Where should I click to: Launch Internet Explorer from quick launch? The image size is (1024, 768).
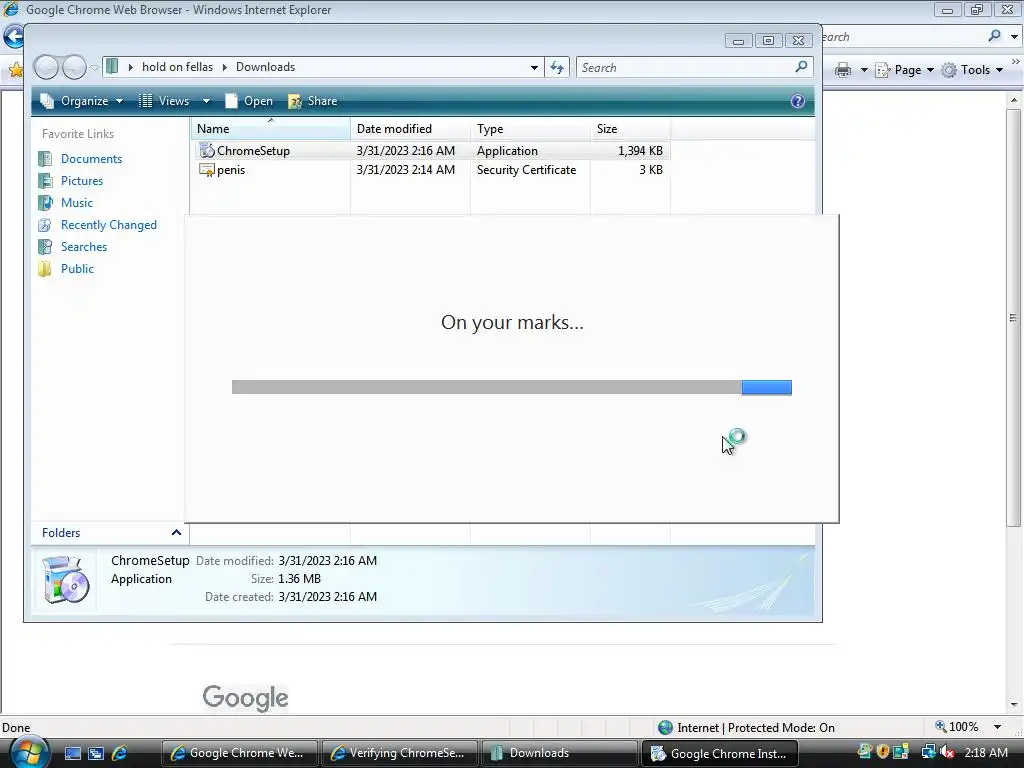(120, 753)
